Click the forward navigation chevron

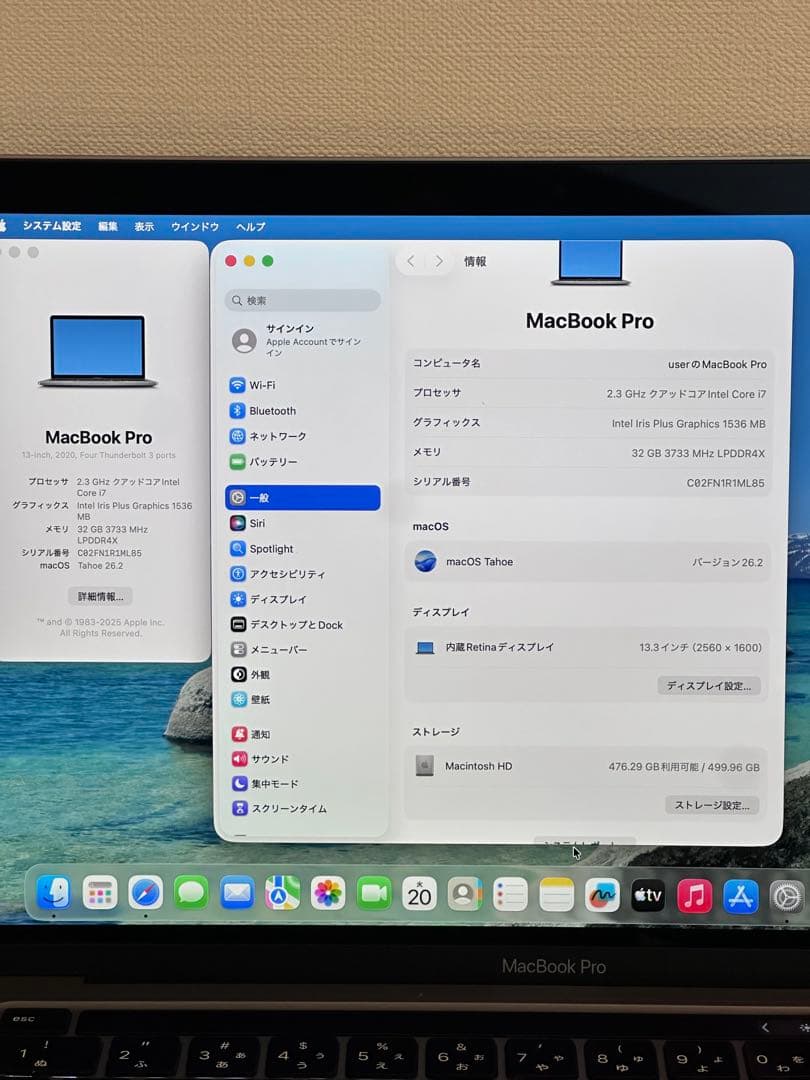pyautogui.click(x=439, y=260)
